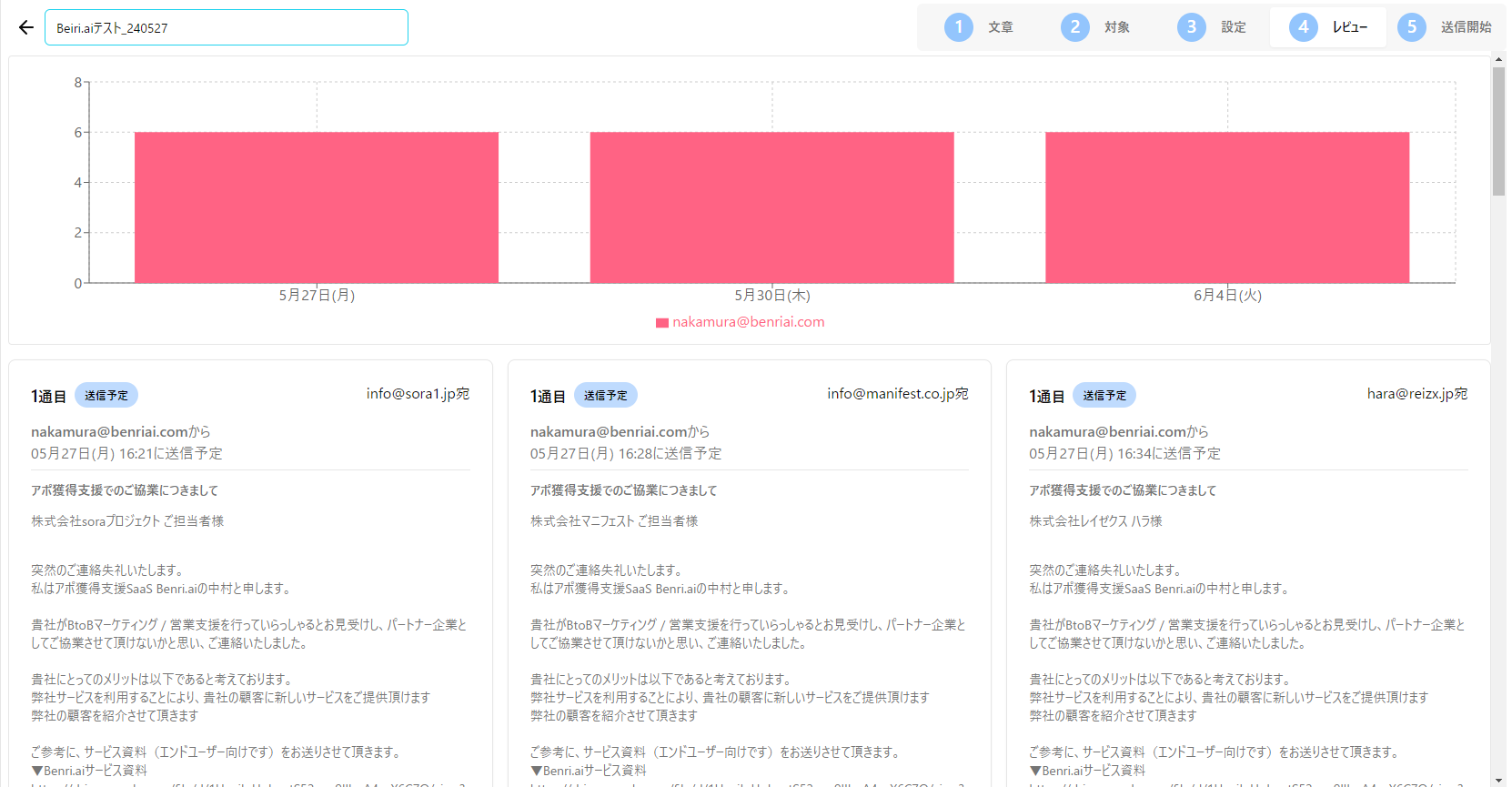This screenshot has width=1512, height=787.
Task: Go to the 送信開始 tab
Action: tap(1466, 27)
